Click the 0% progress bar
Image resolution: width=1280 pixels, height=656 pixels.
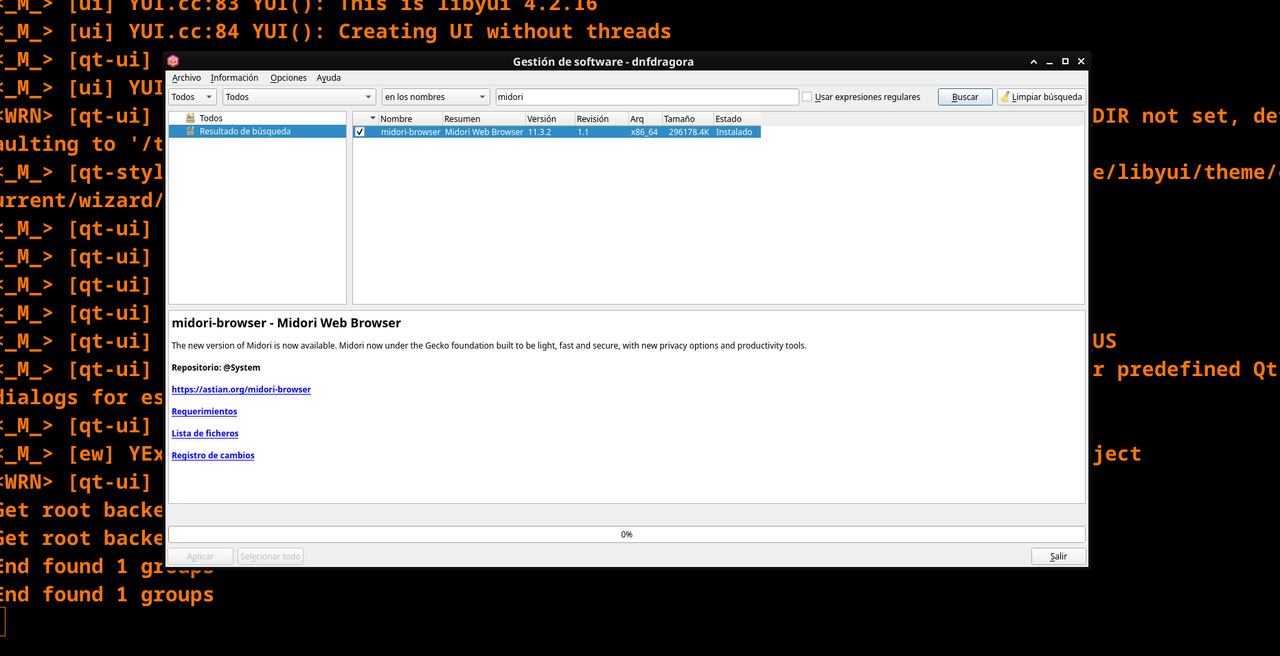627,534
